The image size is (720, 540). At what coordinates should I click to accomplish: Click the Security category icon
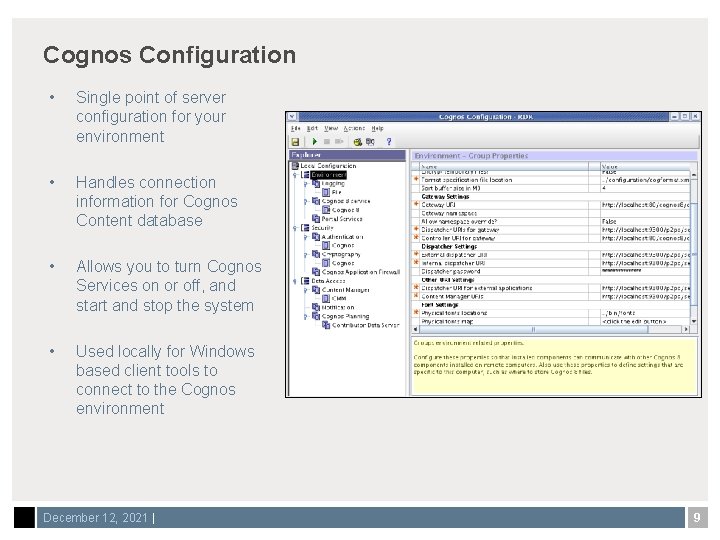tap(305, 228)
